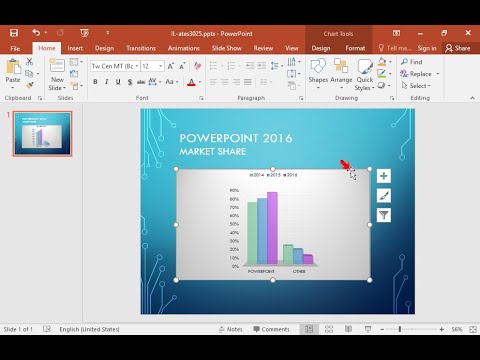Click the Save icon in title bar

coord(14,33)
